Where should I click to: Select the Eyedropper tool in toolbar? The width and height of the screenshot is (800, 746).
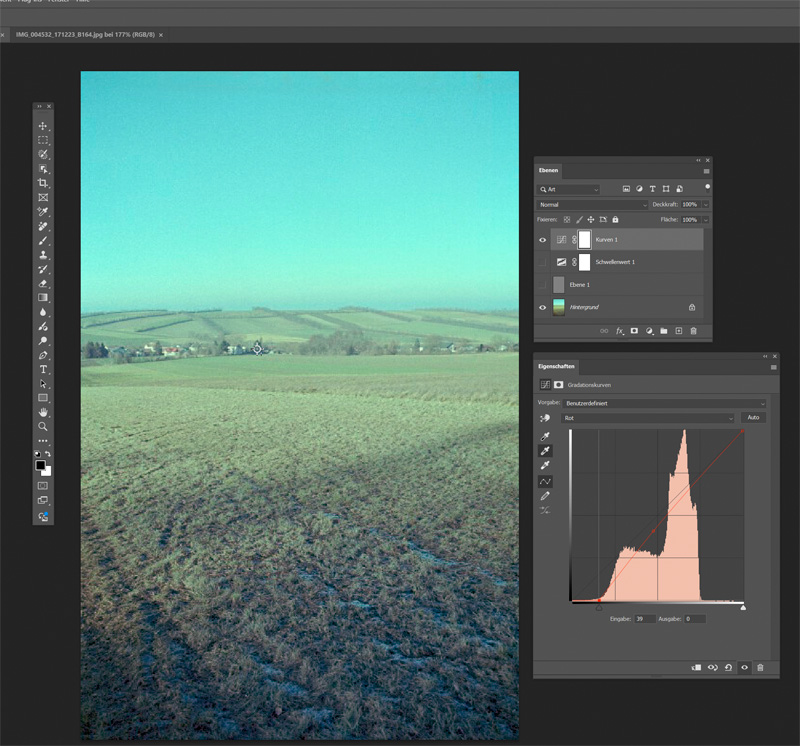click(x=43, y=211)
